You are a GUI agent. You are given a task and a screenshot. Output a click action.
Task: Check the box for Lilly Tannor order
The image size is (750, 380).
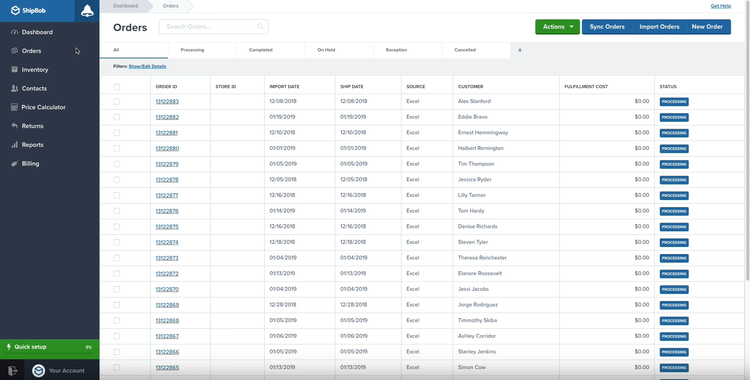[117, 195]
